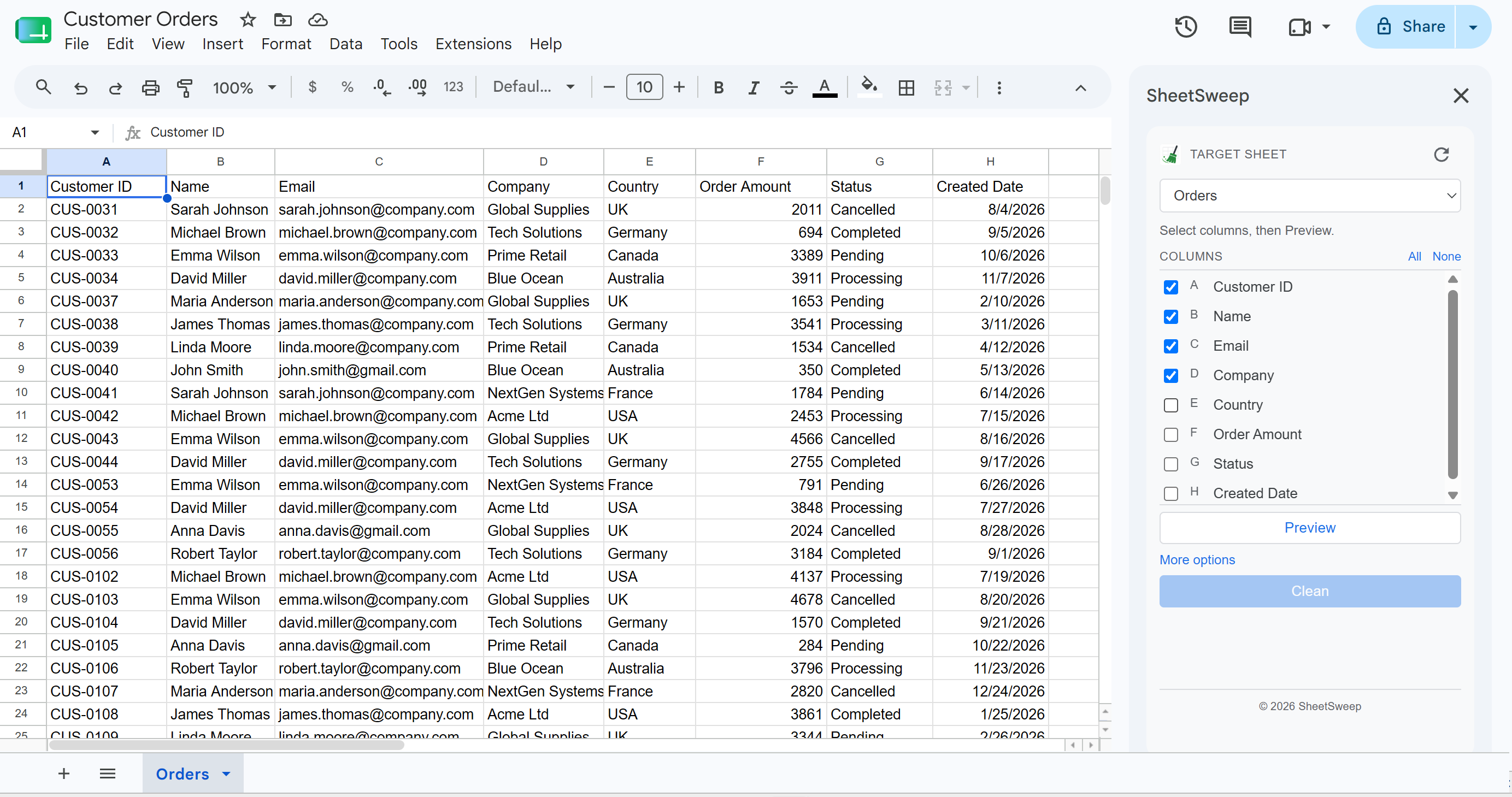The image size is (1512, 797).
Task: Start a video call from camera icon
Action: click(x=1299, y=26)
